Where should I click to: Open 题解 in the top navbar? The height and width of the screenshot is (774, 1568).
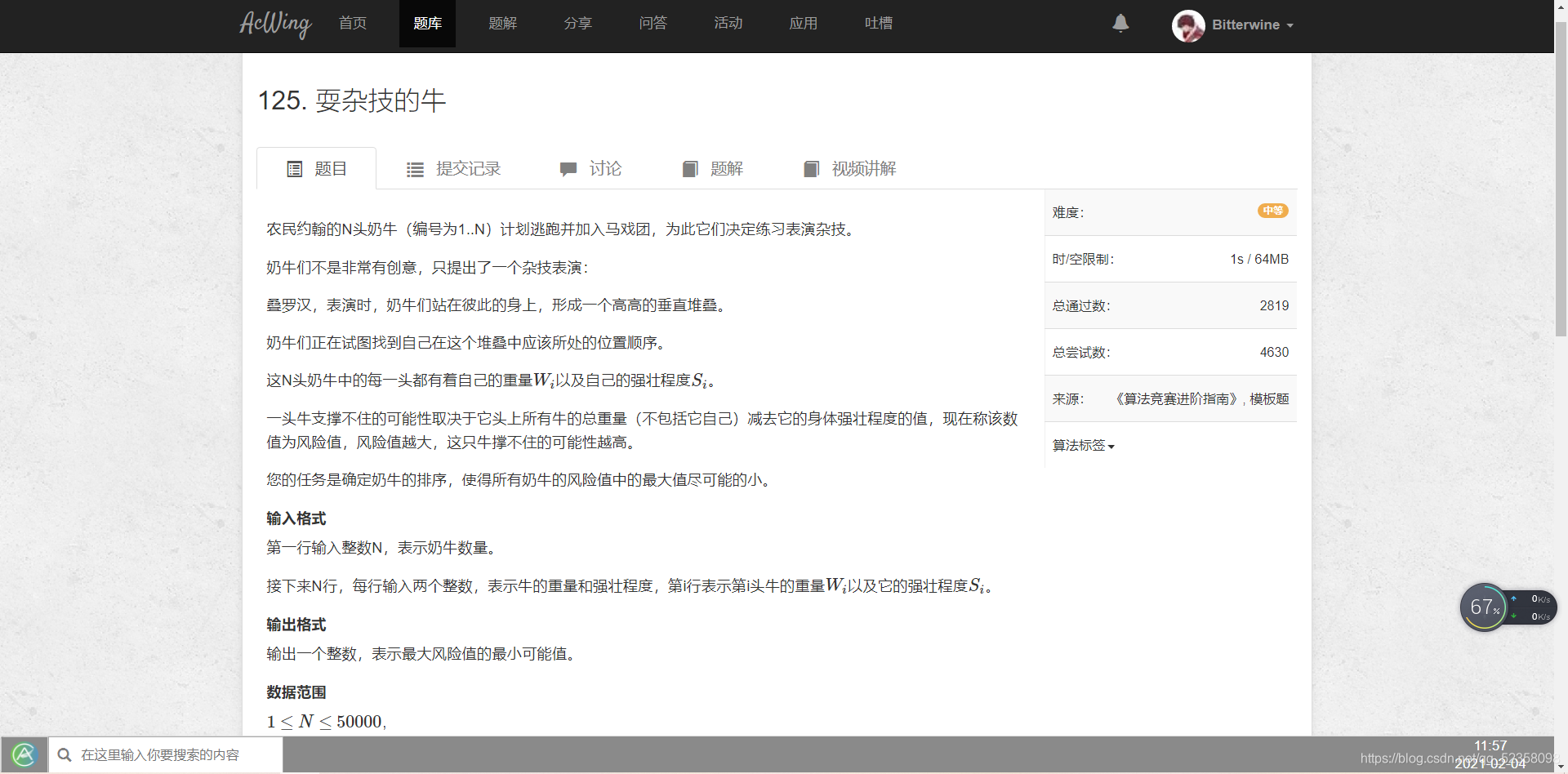502,24
